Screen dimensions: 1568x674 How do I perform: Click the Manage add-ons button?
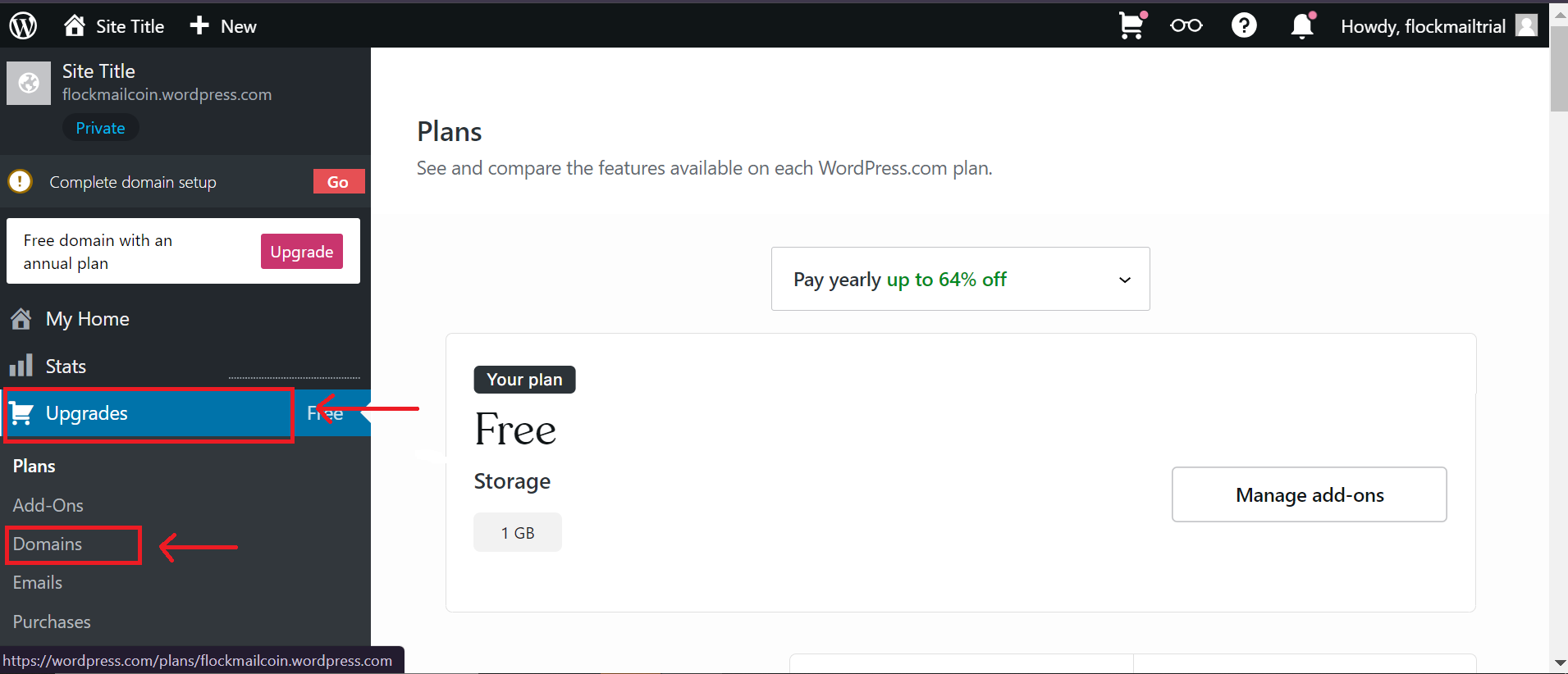tap(1309, 494)
